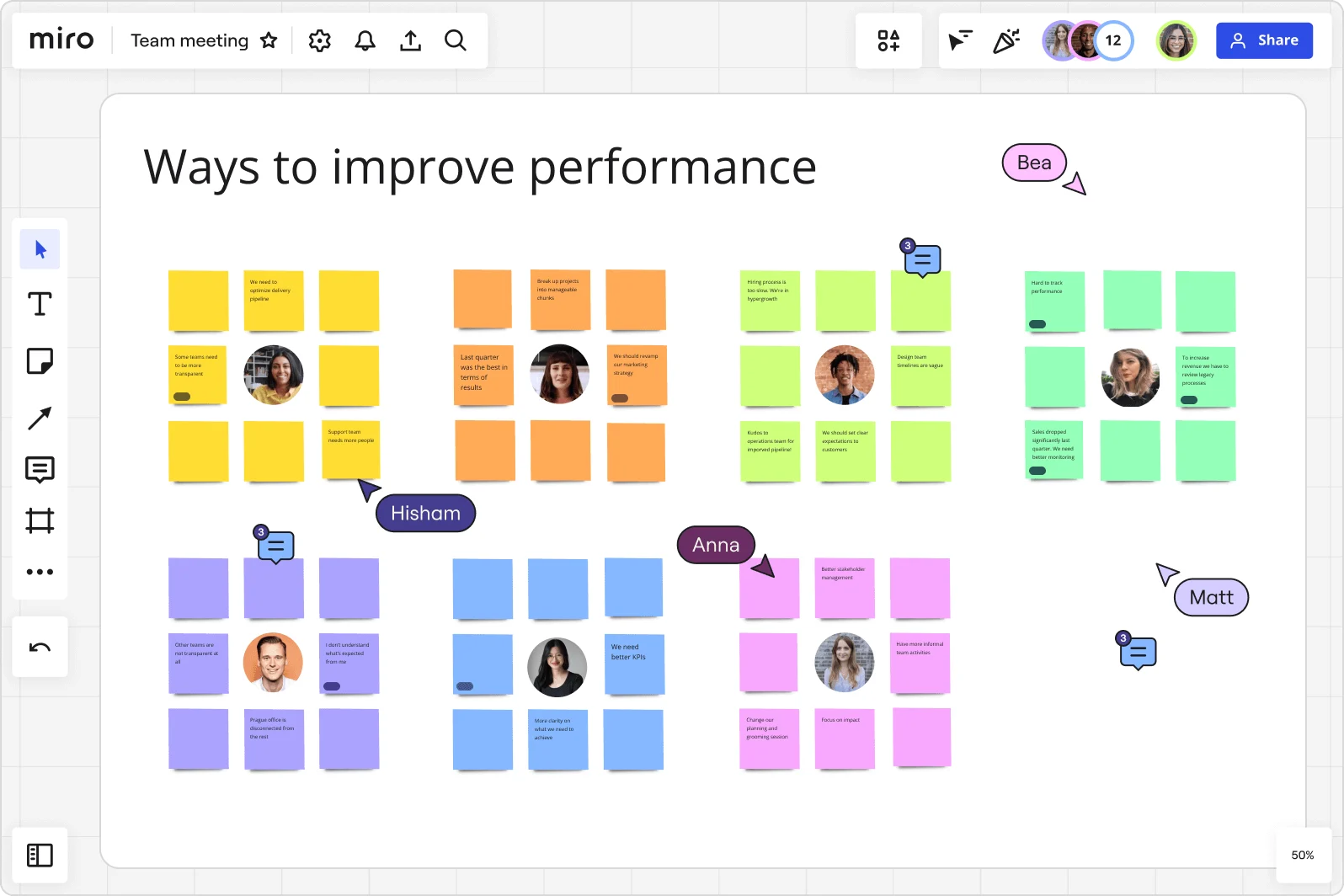Click the man's photo in green notes group
The height and width of the screenshot is (896, 1344).
[x=845, y=375]
